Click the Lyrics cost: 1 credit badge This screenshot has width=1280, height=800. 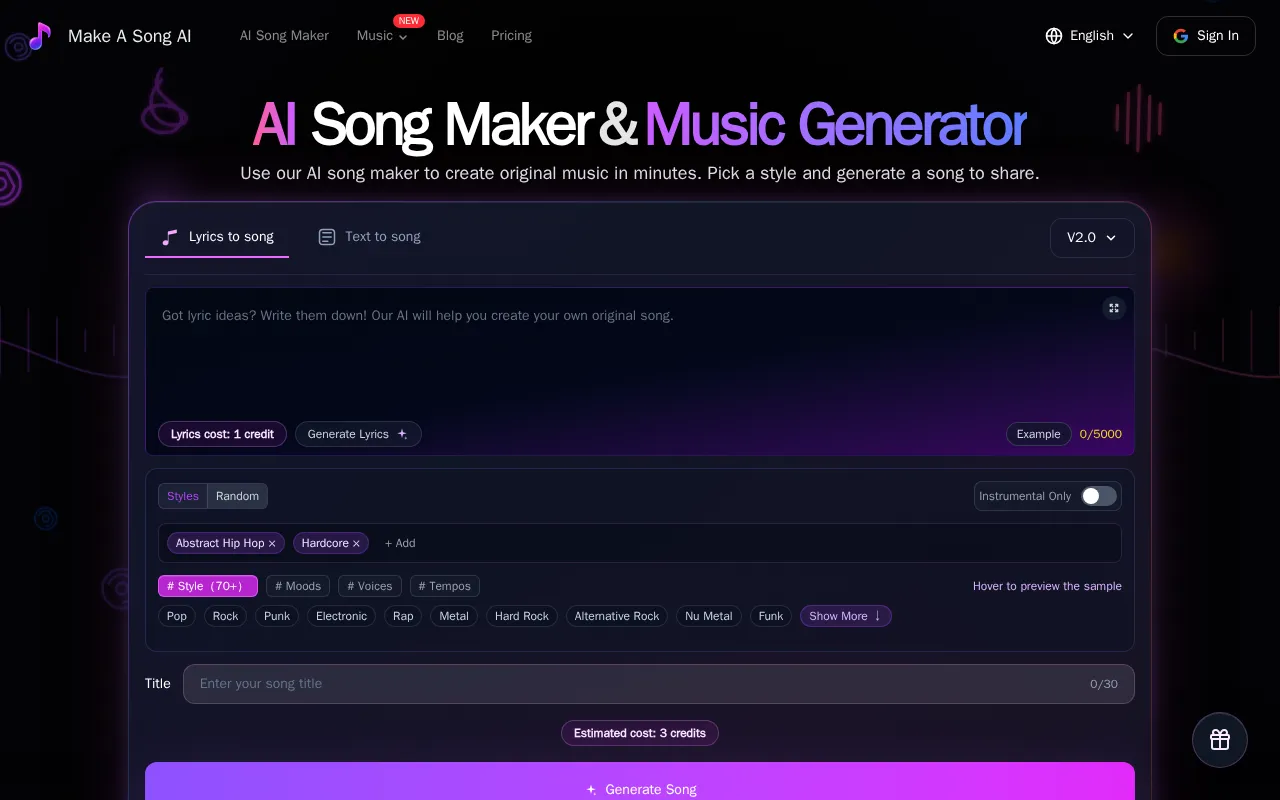222,434
